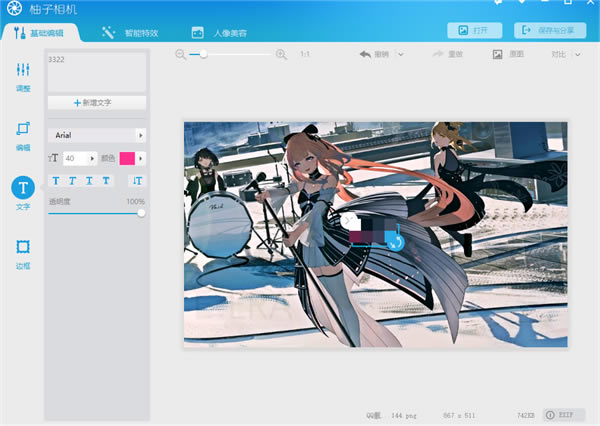The width and height of the screenshot is (600, 426).
Task: Open the 边框 border frame tool
Action: (23, 255)
